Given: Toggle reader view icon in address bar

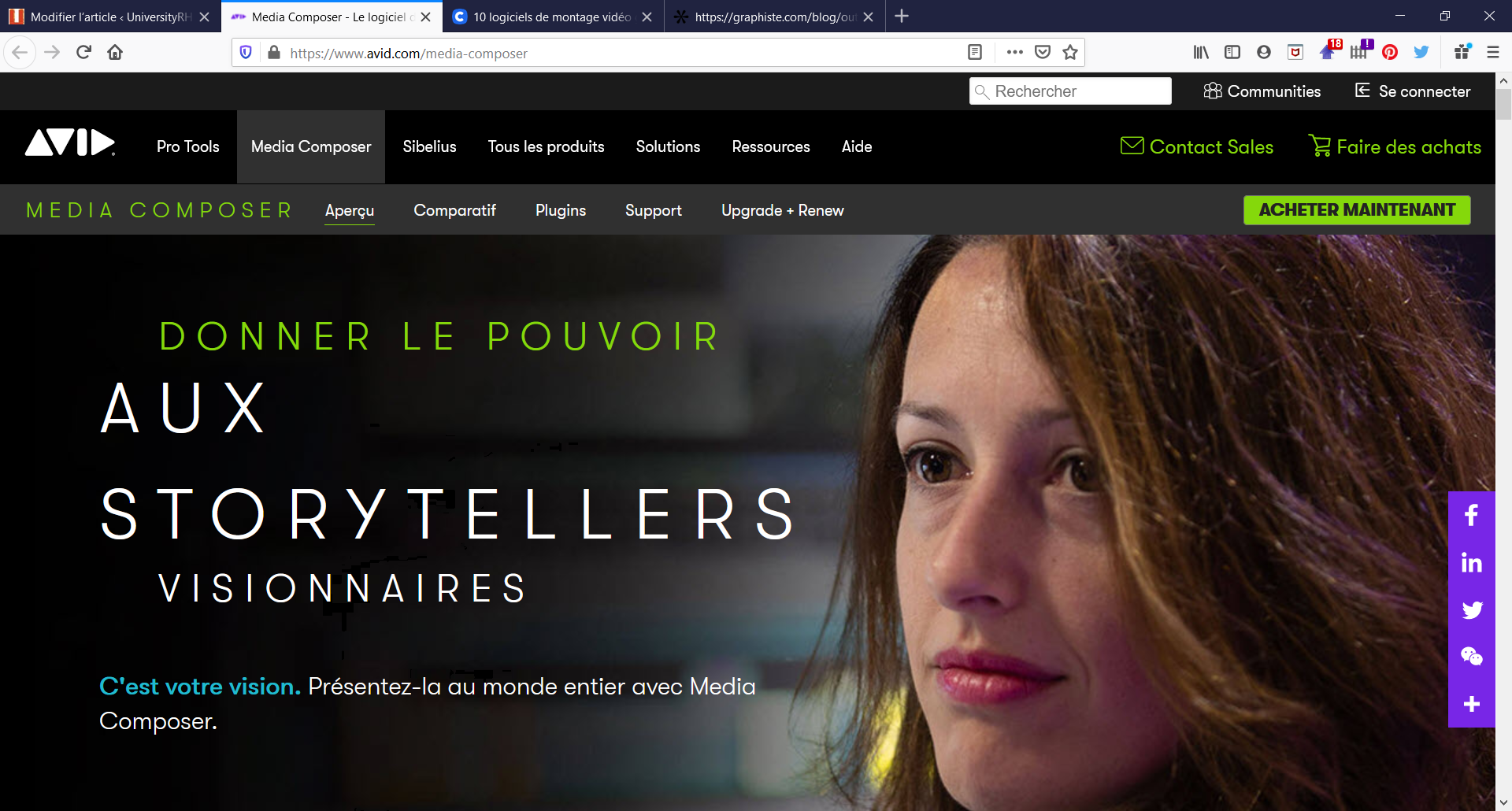Looking at the screenshot, I should tap(975, 53).
